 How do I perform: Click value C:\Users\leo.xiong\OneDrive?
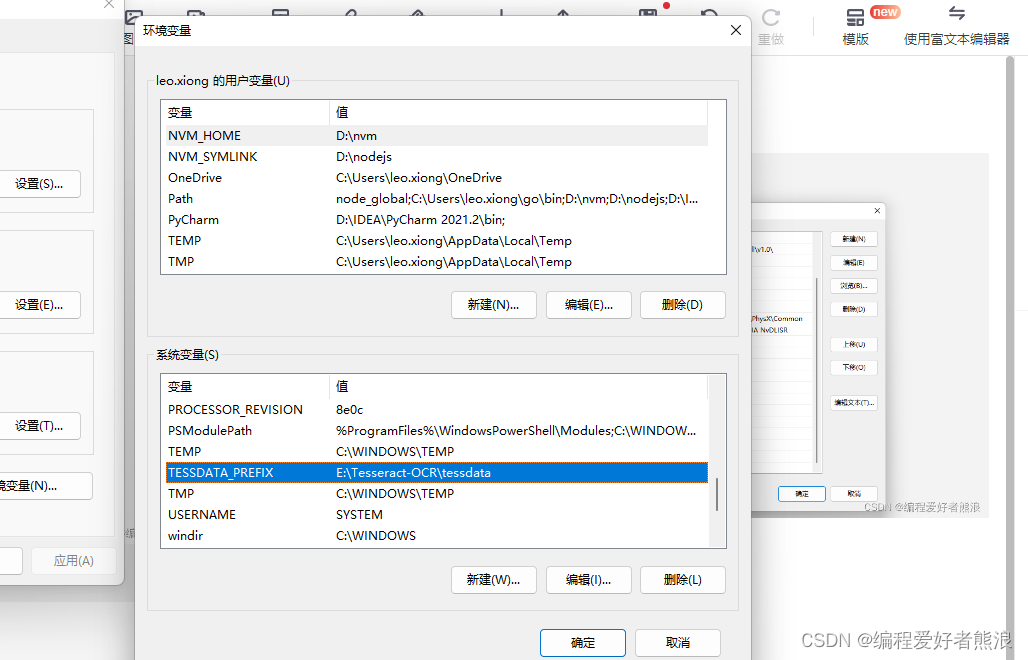click(x=419, y=178)
